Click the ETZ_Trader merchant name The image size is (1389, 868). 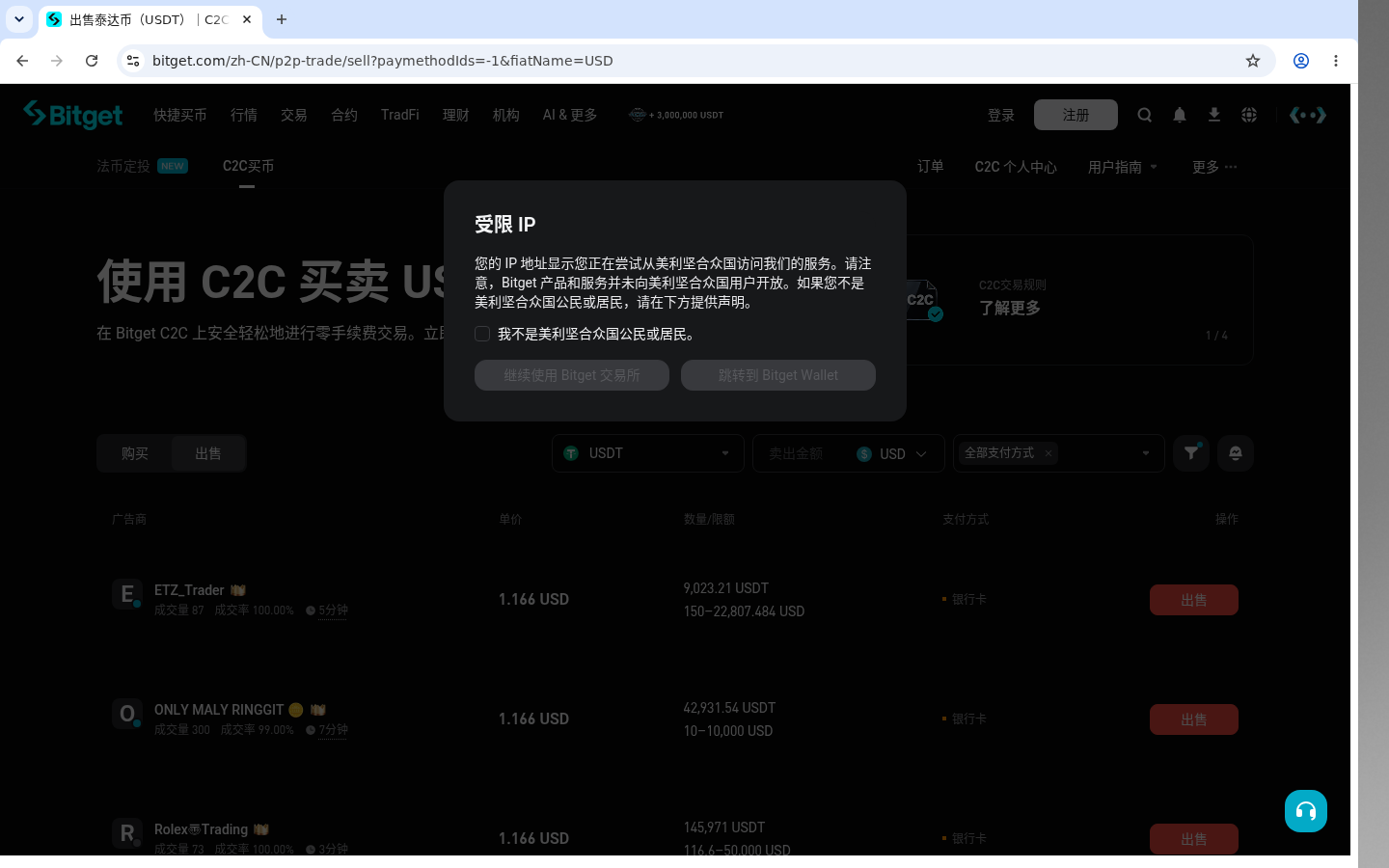click(x=189, y=590)
